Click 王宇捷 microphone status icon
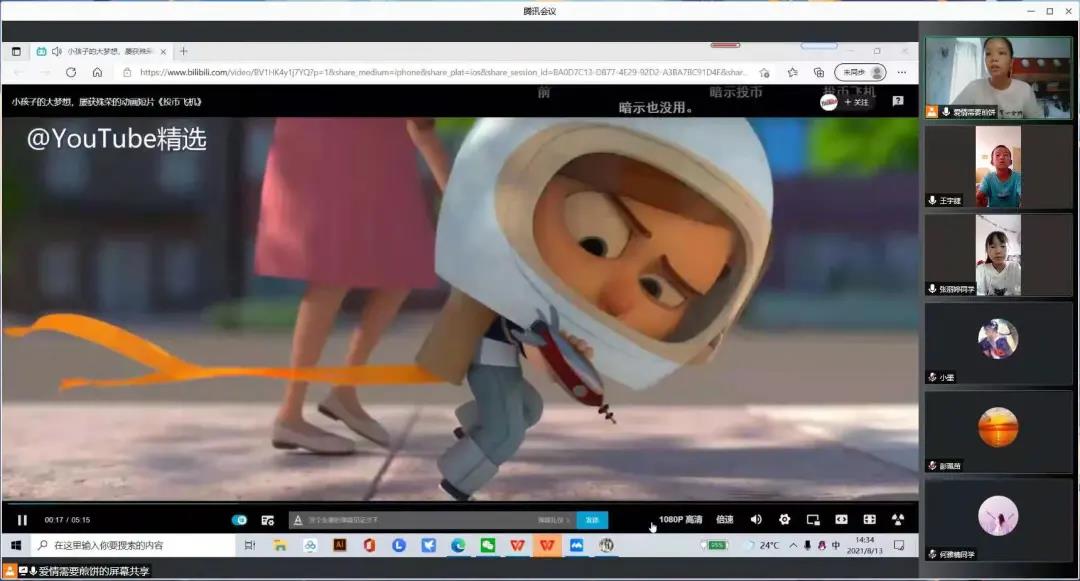Screen dimensions: 1080x581 coord(932,200)
